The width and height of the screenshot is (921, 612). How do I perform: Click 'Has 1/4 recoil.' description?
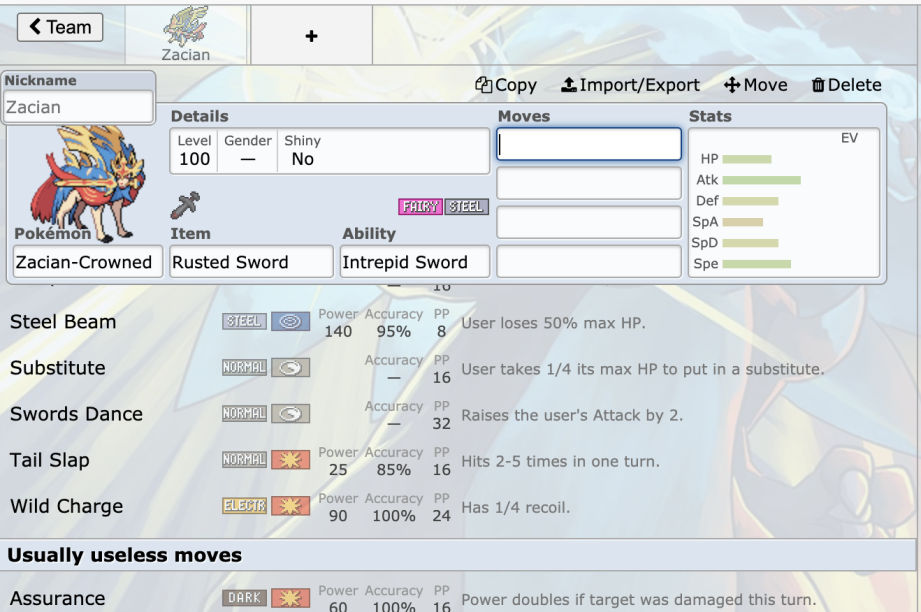click(x=516, y=507)
